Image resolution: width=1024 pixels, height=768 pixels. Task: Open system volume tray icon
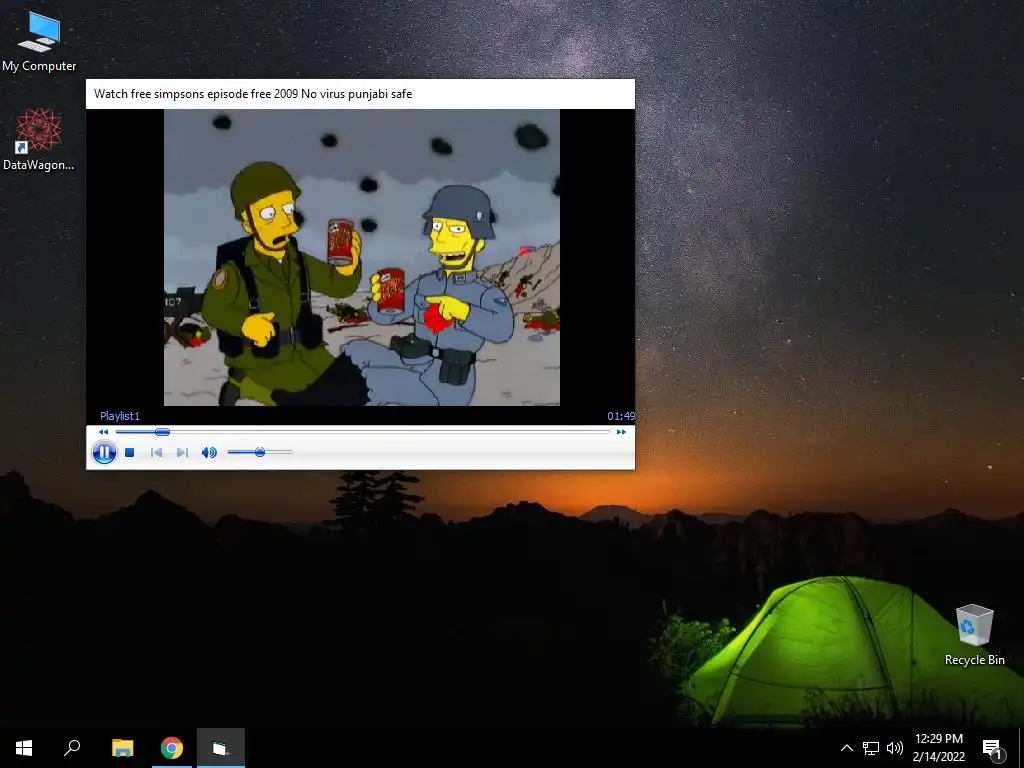895,748
